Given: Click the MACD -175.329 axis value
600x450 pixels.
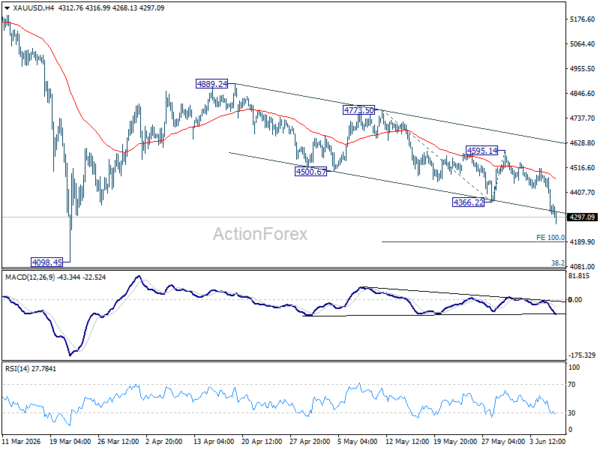Looking at the screenshot, I should (x=582, y=355).
